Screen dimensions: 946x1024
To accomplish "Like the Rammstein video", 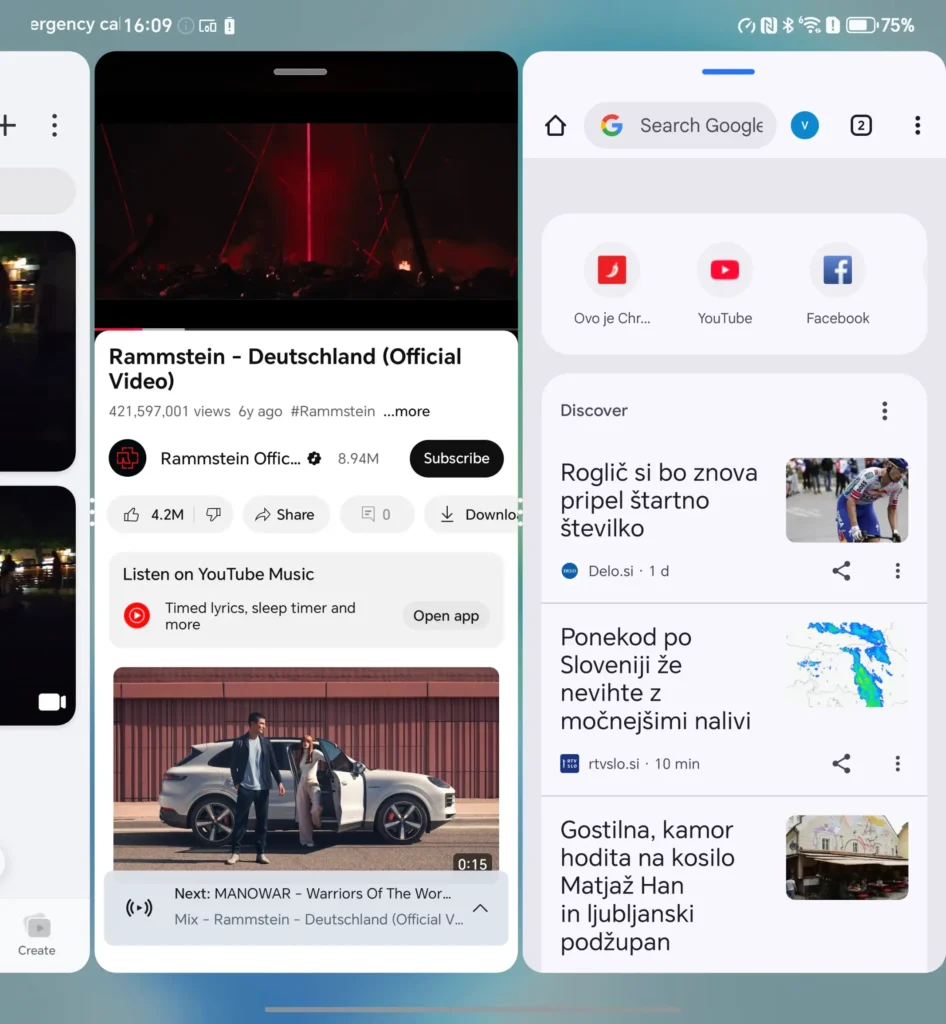I will [x=154, y=515].
